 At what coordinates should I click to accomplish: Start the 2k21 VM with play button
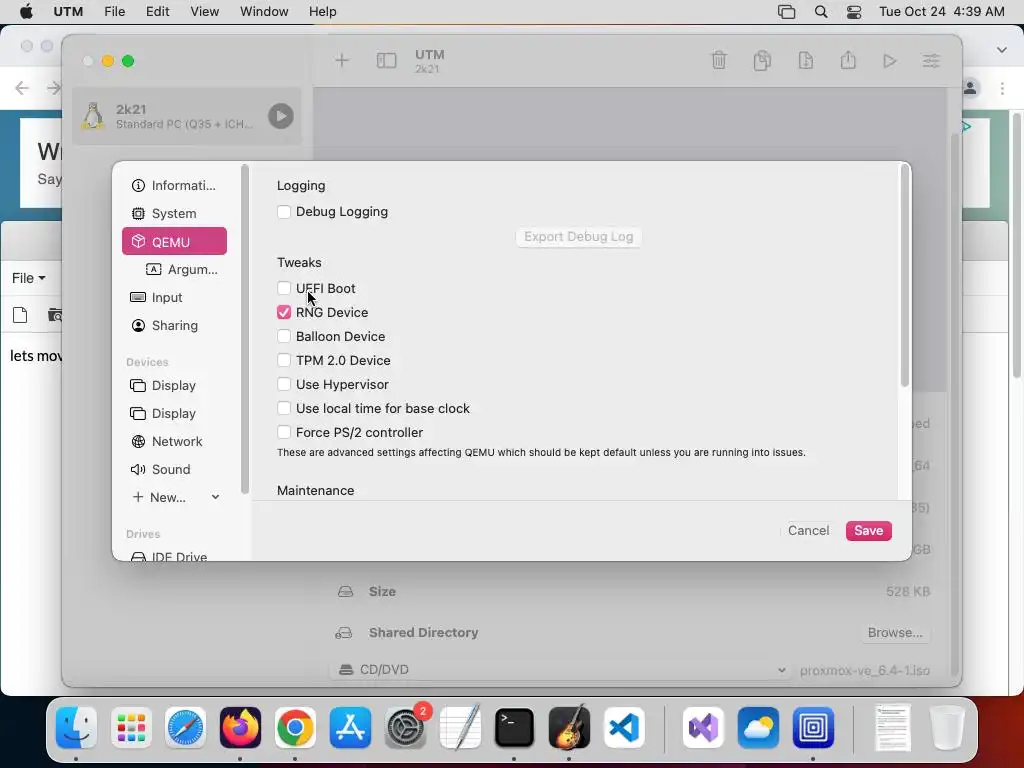point(281,116)
